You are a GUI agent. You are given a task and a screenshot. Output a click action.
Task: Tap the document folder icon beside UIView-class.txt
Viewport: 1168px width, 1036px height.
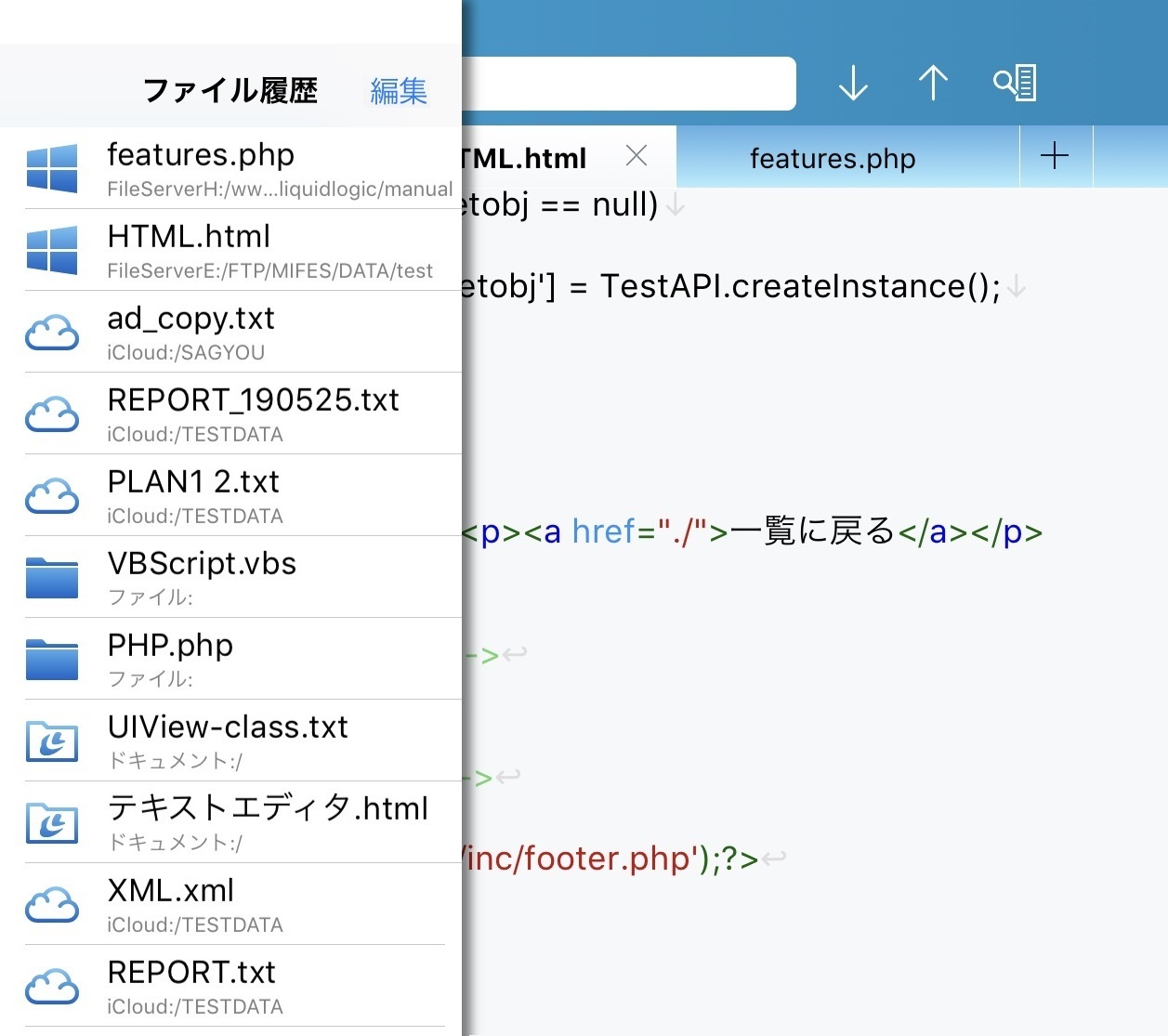(52, 741)
